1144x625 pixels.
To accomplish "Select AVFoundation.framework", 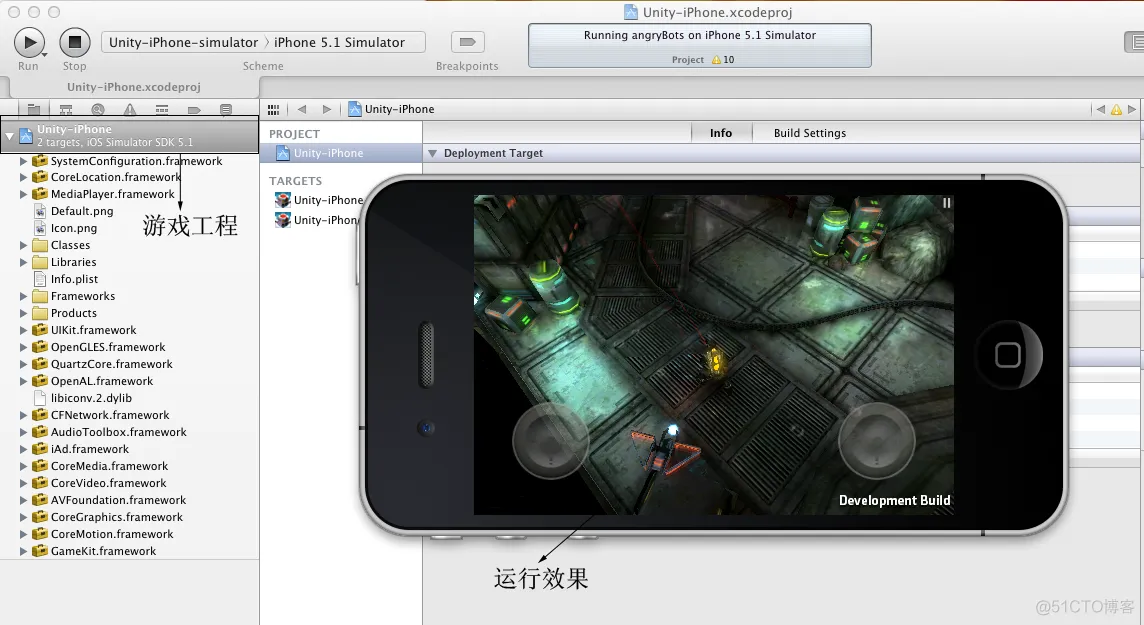I will tap(118, 500).
